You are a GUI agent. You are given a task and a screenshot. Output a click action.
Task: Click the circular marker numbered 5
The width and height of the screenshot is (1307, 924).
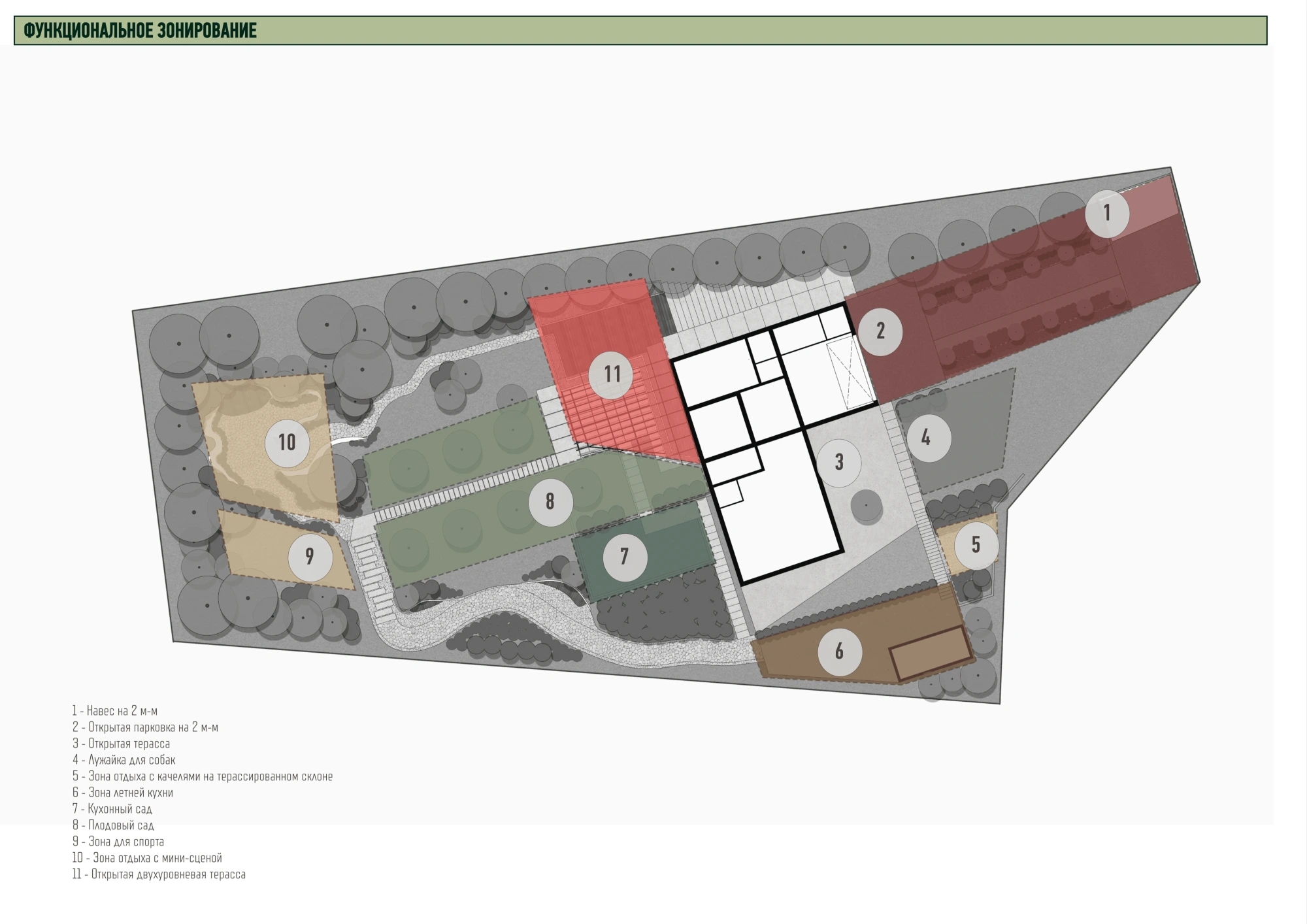tap(976, 544)
